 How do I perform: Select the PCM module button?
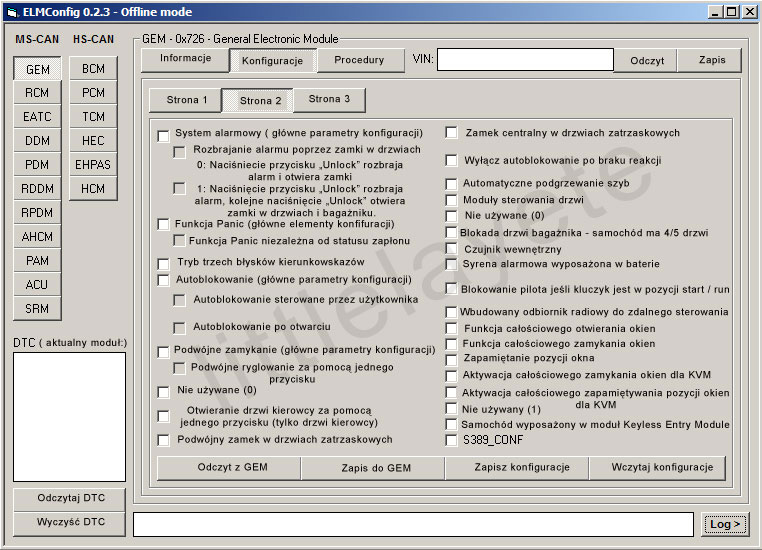pos(93,93)
